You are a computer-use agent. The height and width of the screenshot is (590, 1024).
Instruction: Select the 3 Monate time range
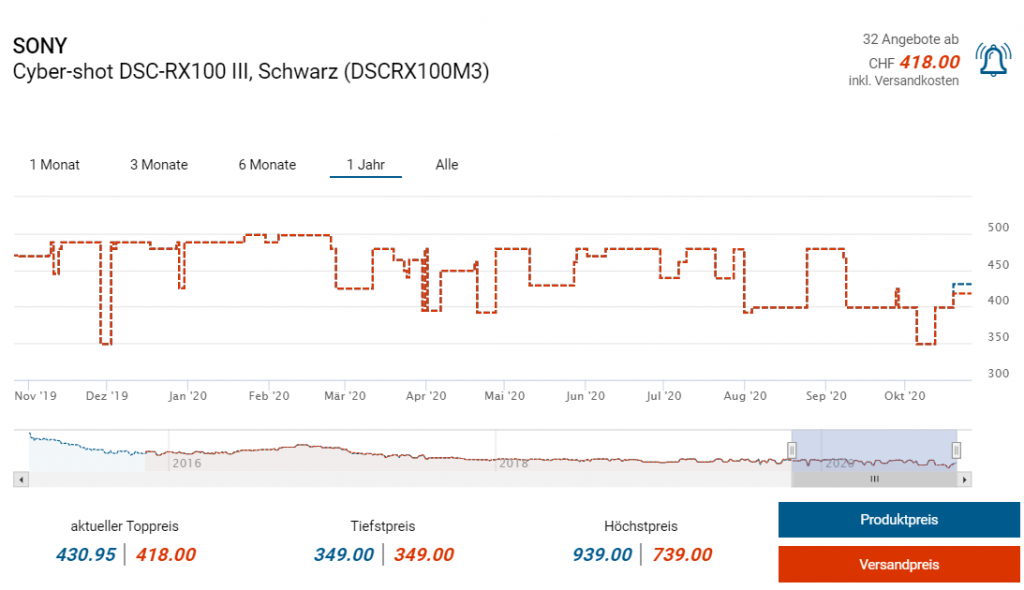click(159, 165)
